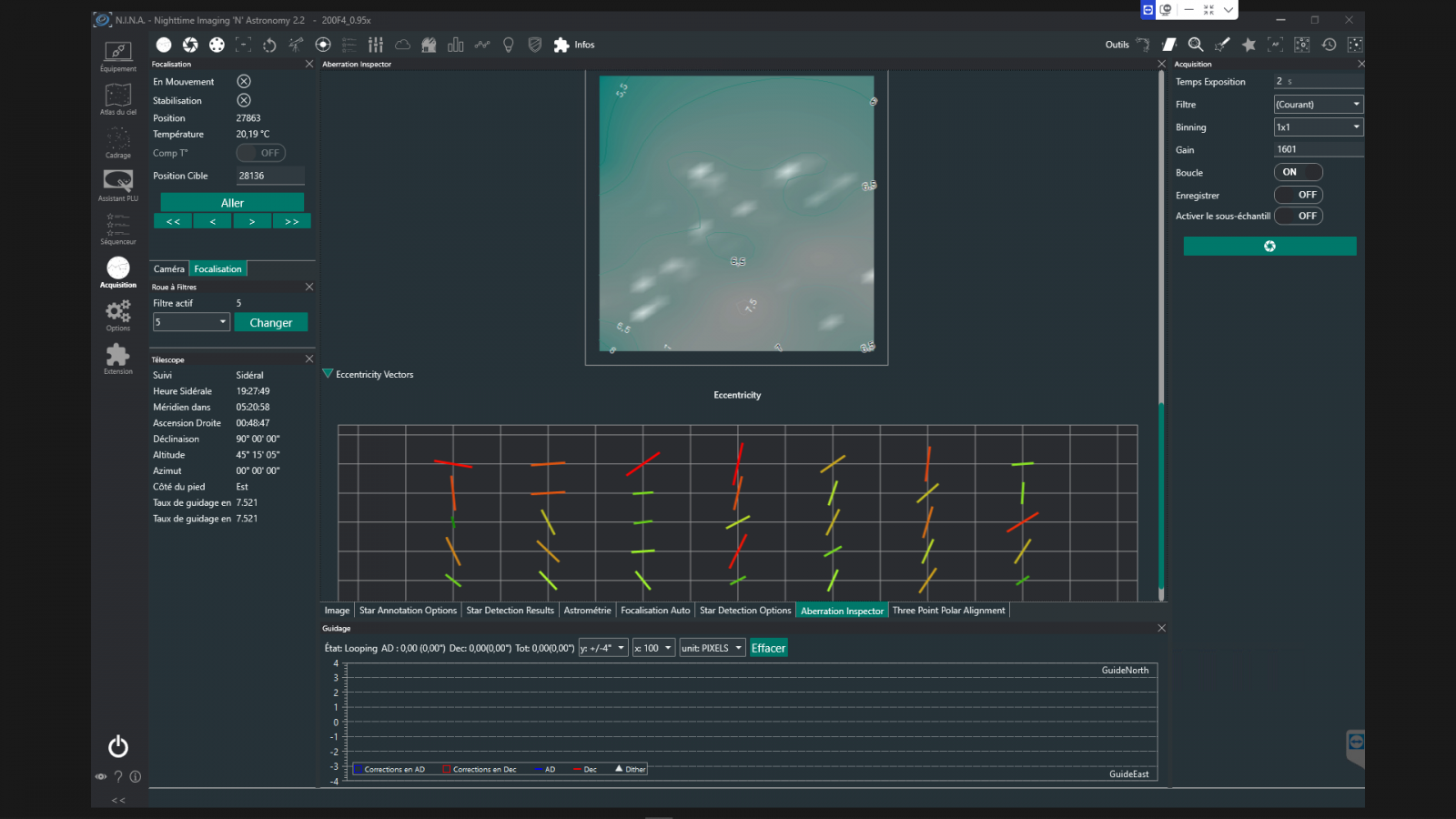Expand the sidebar with double chevron

118,801
